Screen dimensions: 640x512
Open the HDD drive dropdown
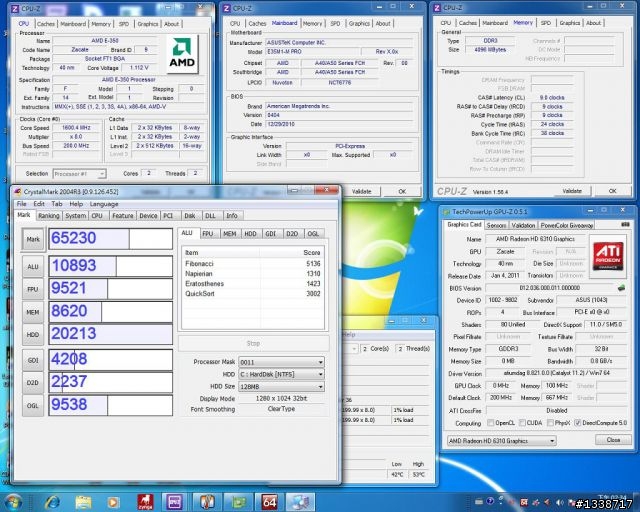point(282,374)
